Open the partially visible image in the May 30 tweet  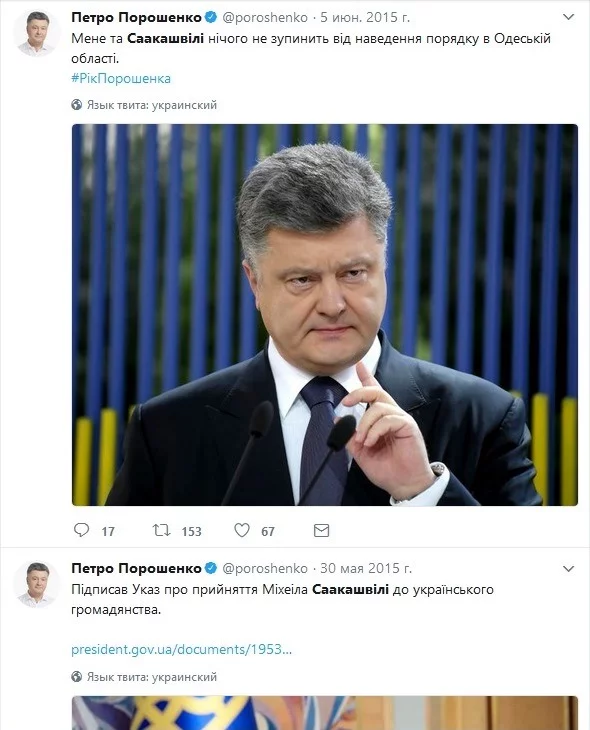pos(325,713)
